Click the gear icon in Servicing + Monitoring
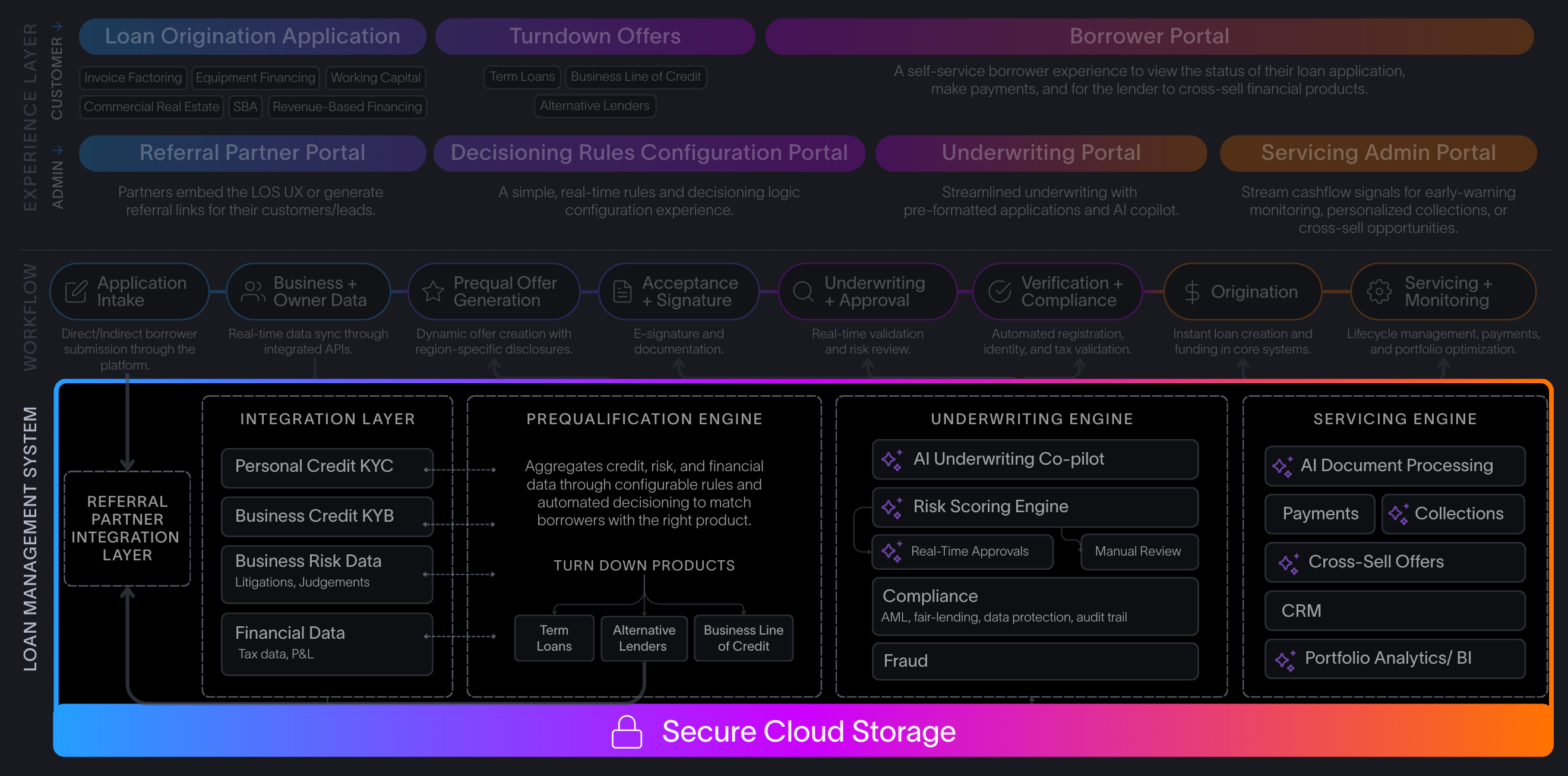 [1379, 292]
